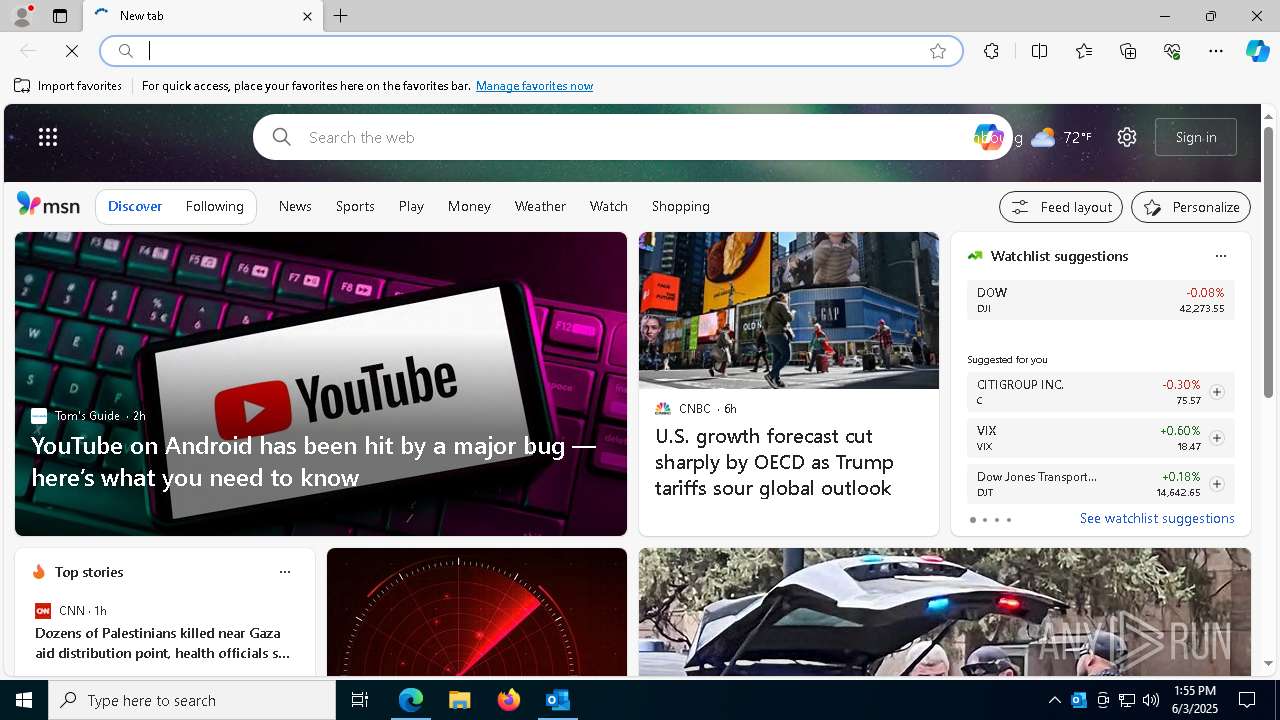Open the Copilot sidebar icon
This screenshot has height=720, width=1280.
click(x=1257, y=51)
